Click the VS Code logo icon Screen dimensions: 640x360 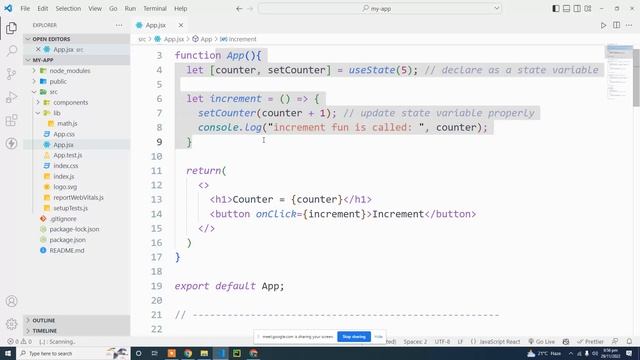8,8
